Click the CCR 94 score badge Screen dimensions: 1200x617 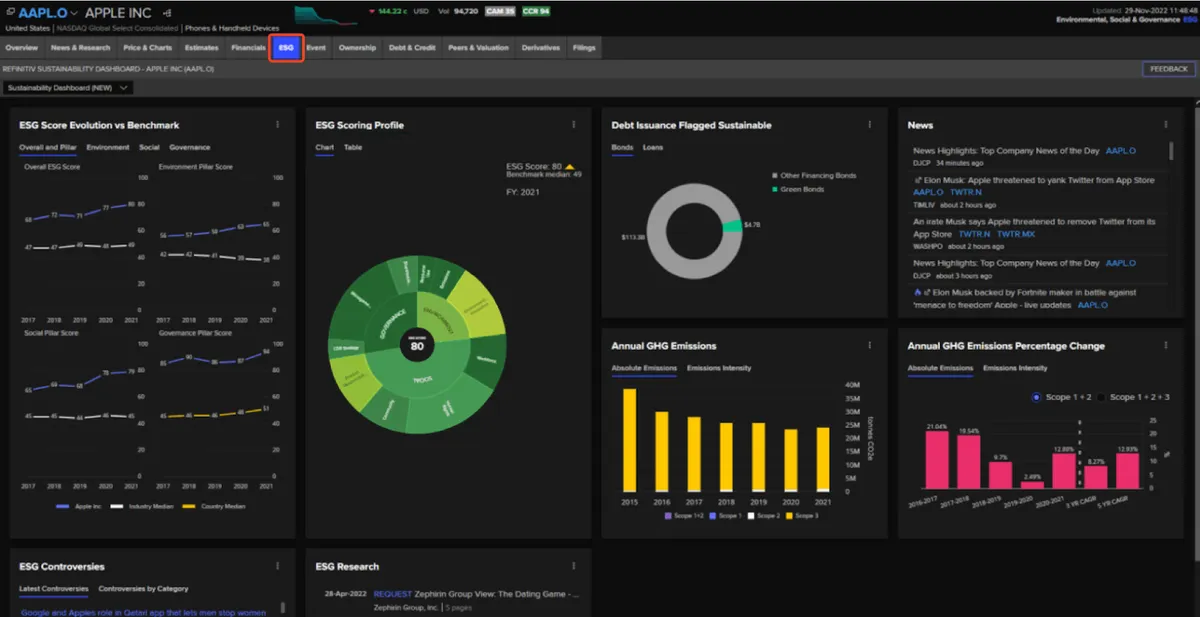535,12
